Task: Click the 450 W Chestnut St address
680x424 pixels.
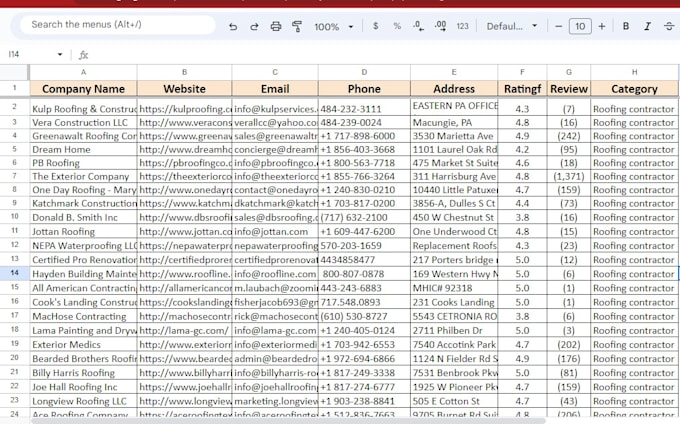Action: click(454, 217)
